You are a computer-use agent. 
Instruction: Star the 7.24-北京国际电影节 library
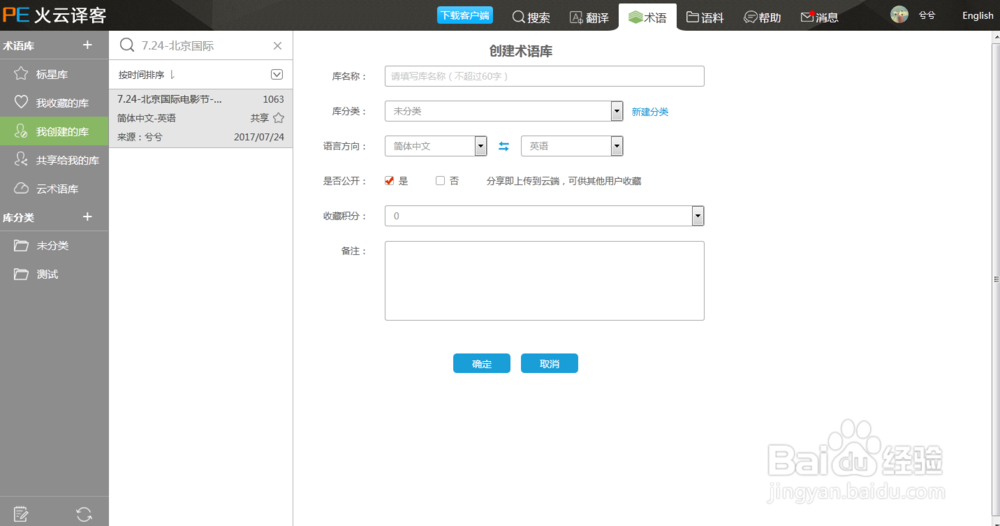point(279,118)
